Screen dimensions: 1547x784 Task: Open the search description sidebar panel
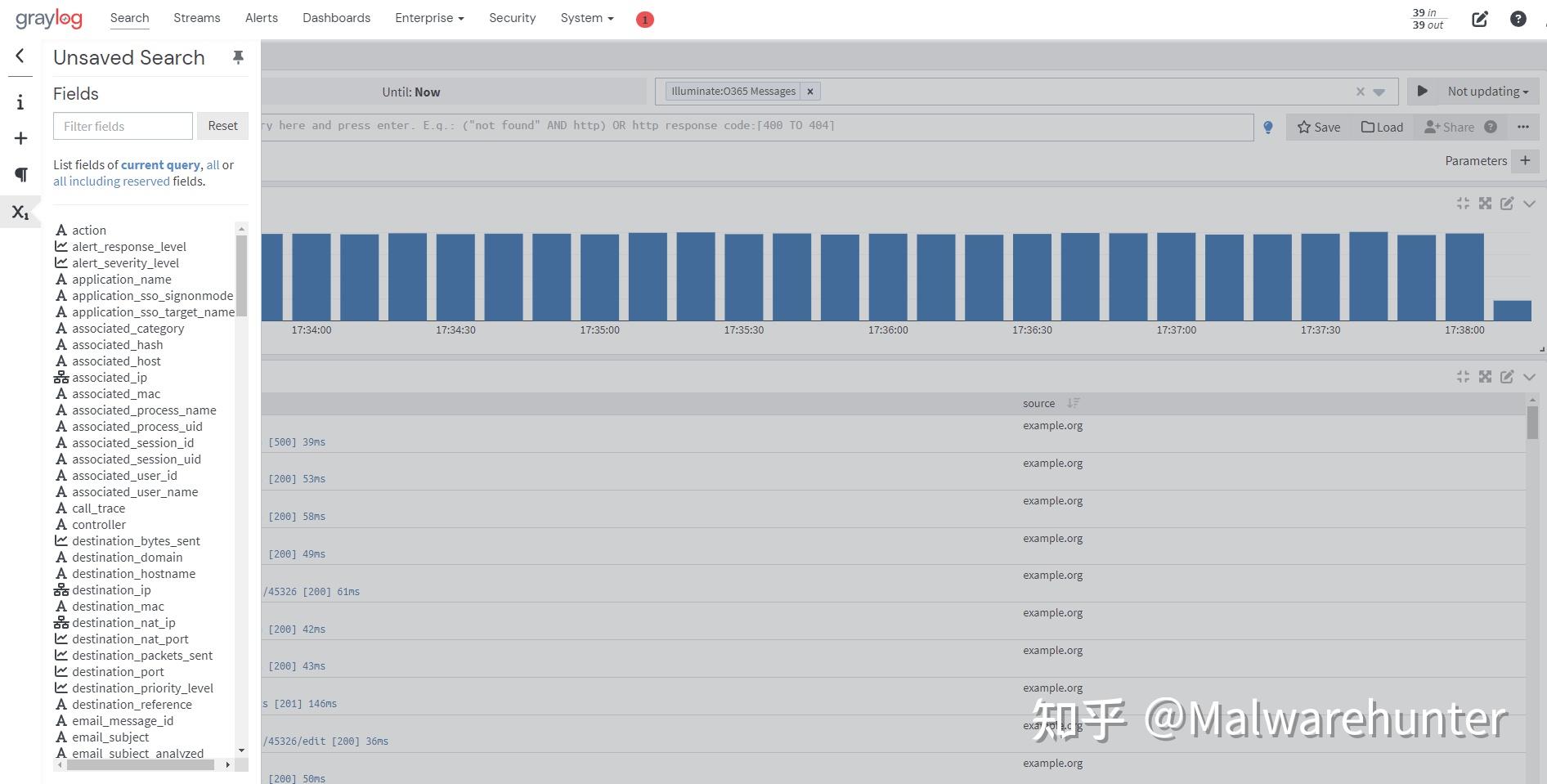point(20,101)
